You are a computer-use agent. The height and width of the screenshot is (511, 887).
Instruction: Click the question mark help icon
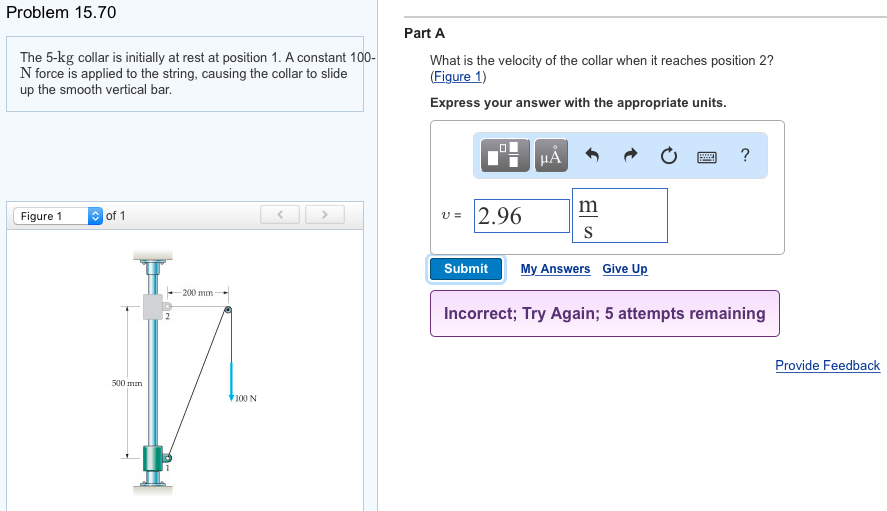tap(744, 154)
